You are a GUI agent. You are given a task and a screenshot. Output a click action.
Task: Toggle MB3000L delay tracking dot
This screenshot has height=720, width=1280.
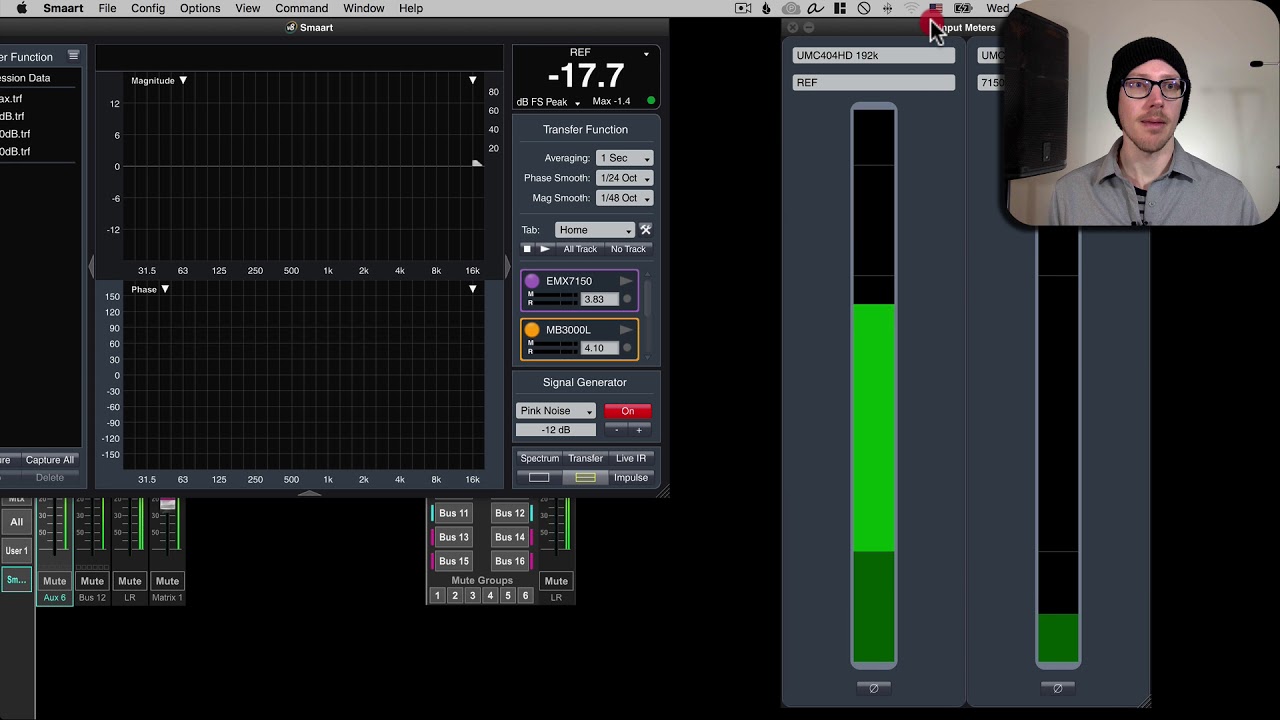627,348
